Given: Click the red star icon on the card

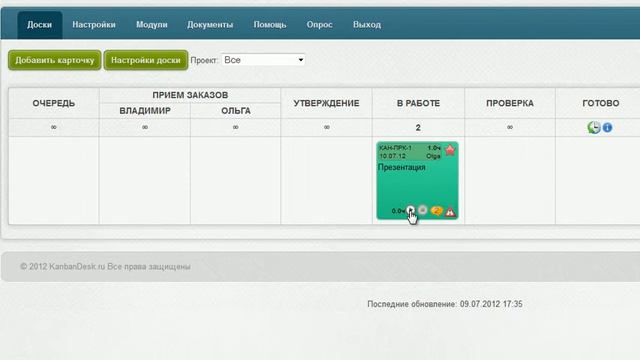Looking at the screenshot, I should (x=450, y=150).
